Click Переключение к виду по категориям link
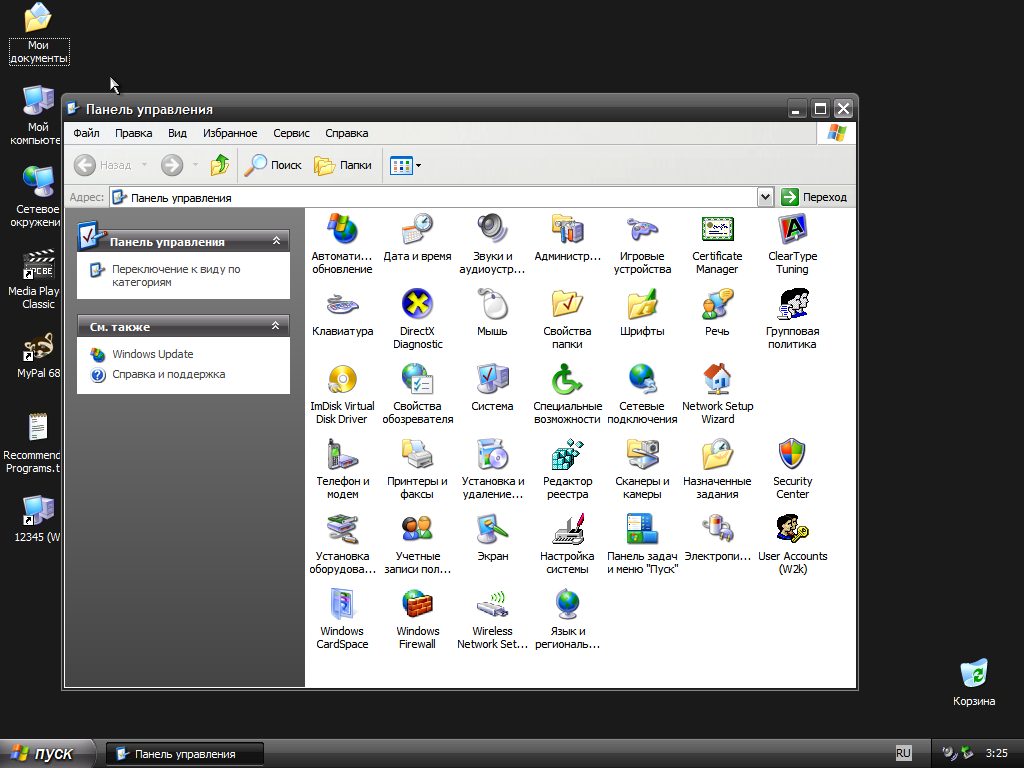The image size is (1024, 768). [x=175, y=275]
